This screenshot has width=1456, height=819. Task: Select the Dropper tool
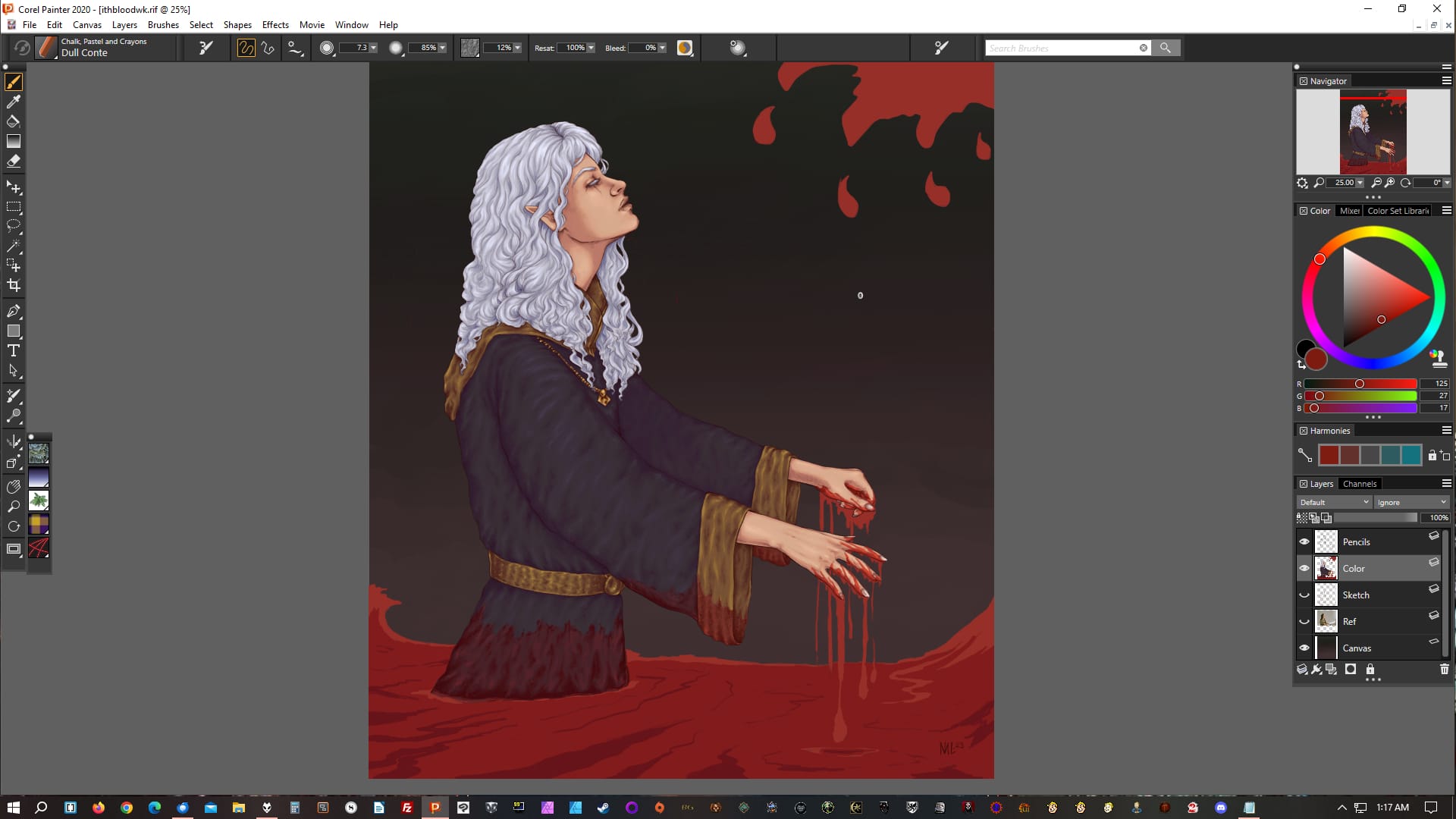pos(13,102)
